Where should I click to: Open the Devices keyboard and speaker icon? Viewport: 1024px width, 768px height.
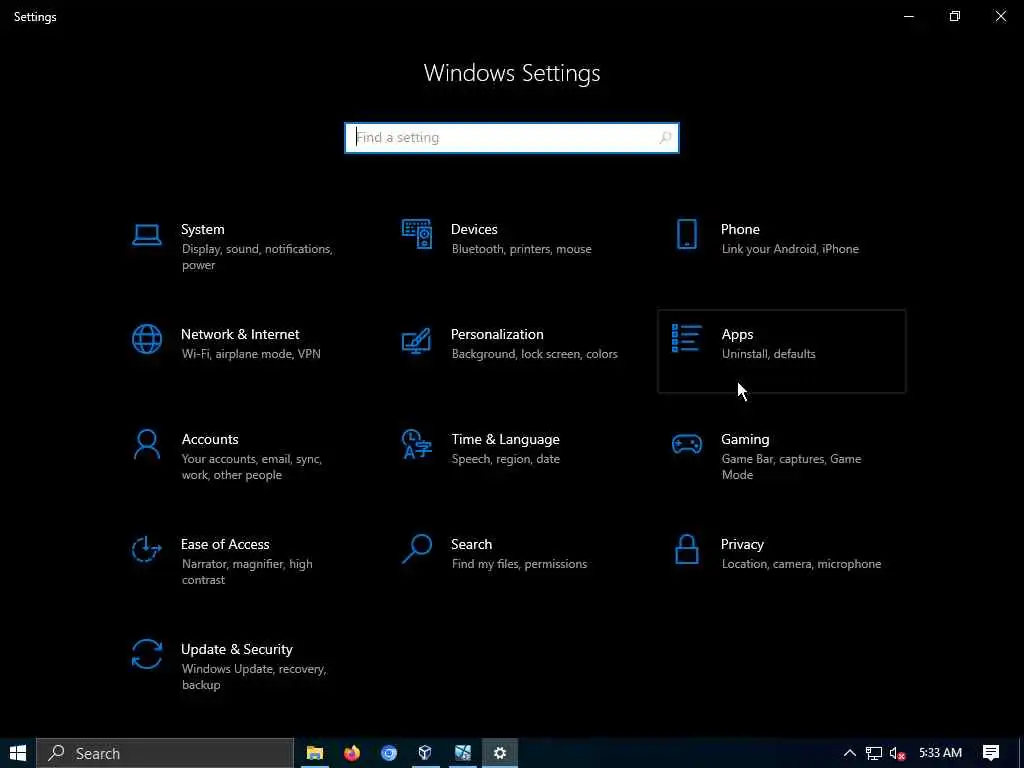pyautogui.click(x=417, y=234)
